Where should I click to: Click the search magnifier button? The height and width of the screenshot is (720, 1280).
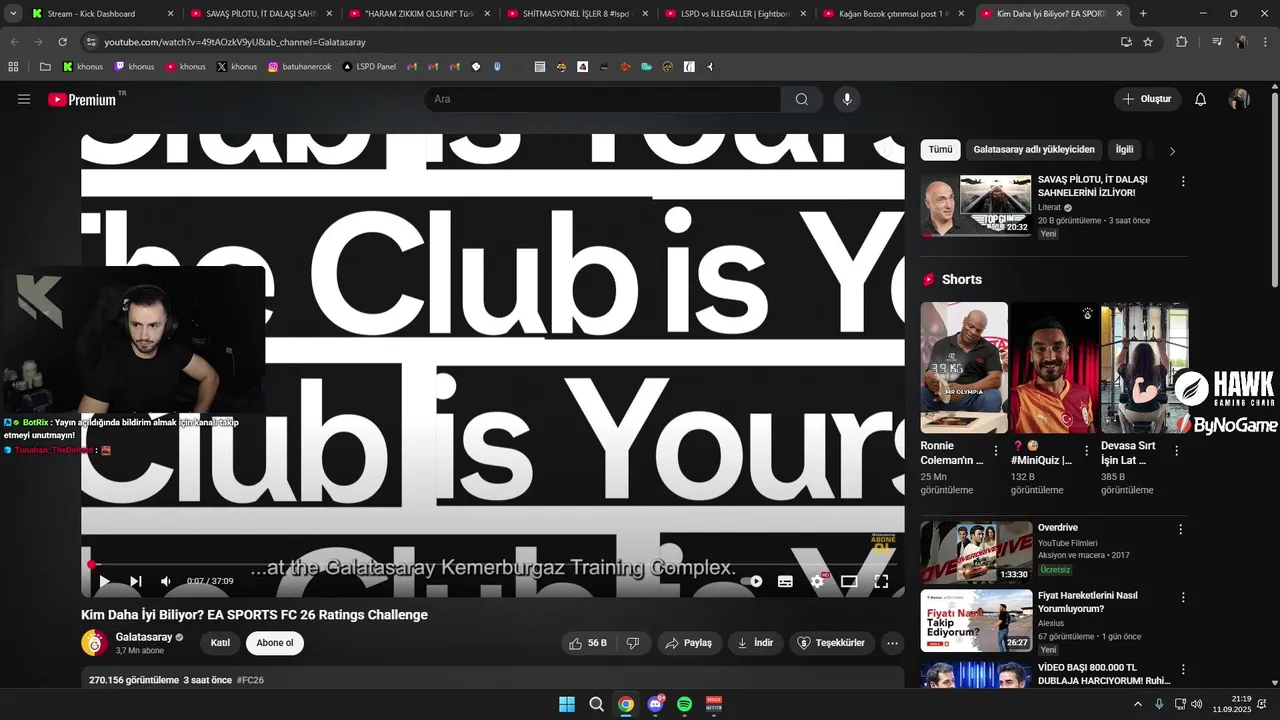[x=802, y=99]
